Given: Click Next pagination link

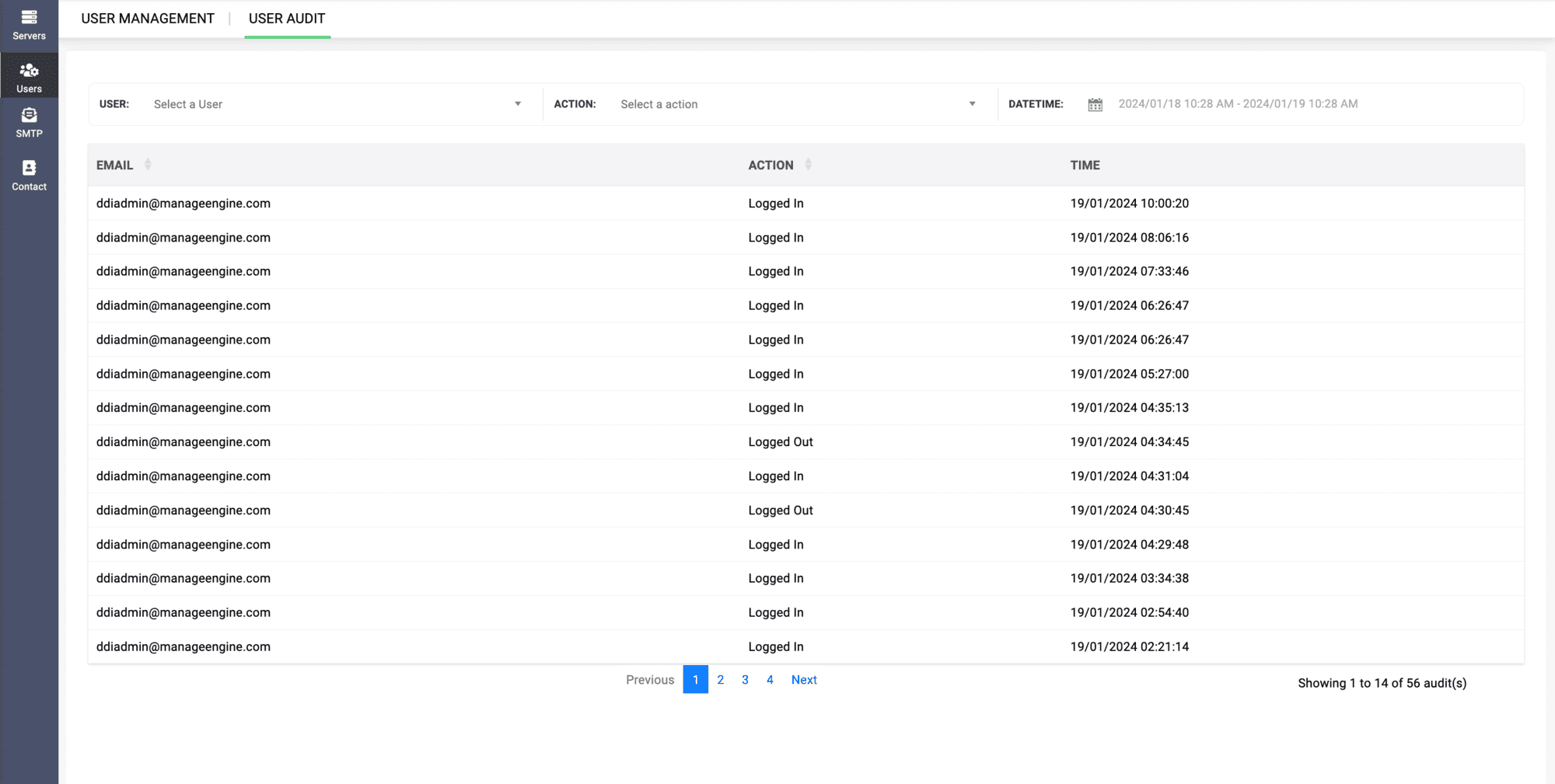Looking at the screenshot, I should [x=804, y=680].
